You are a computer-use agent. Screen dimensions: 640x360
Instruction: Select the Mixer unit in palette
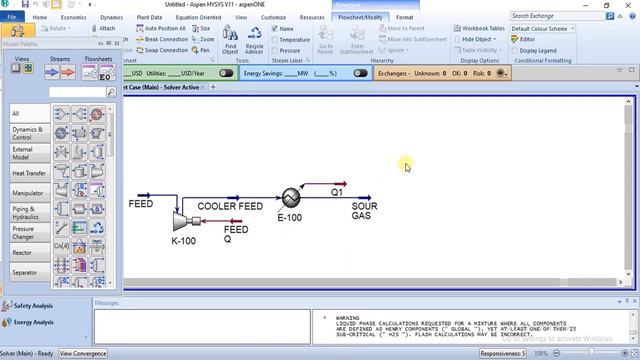(61, 114)
